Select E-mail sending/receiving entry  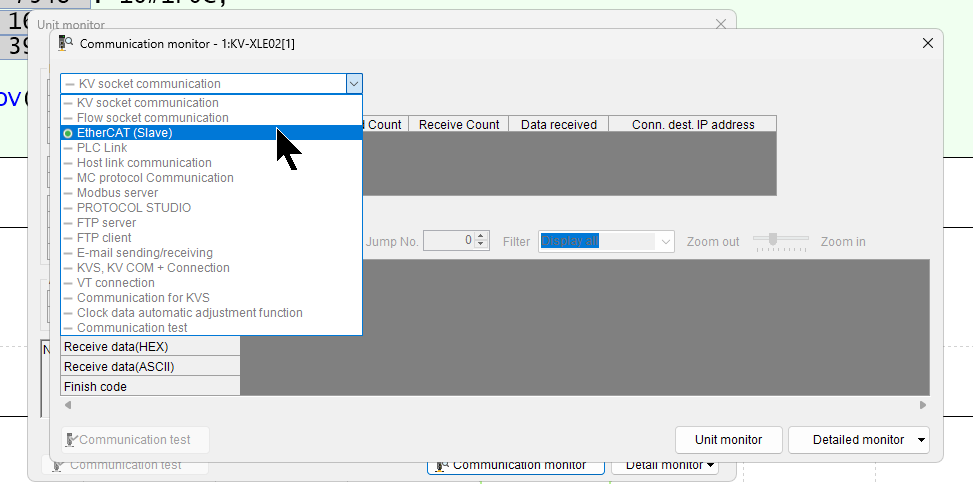(x=211, y=253)
